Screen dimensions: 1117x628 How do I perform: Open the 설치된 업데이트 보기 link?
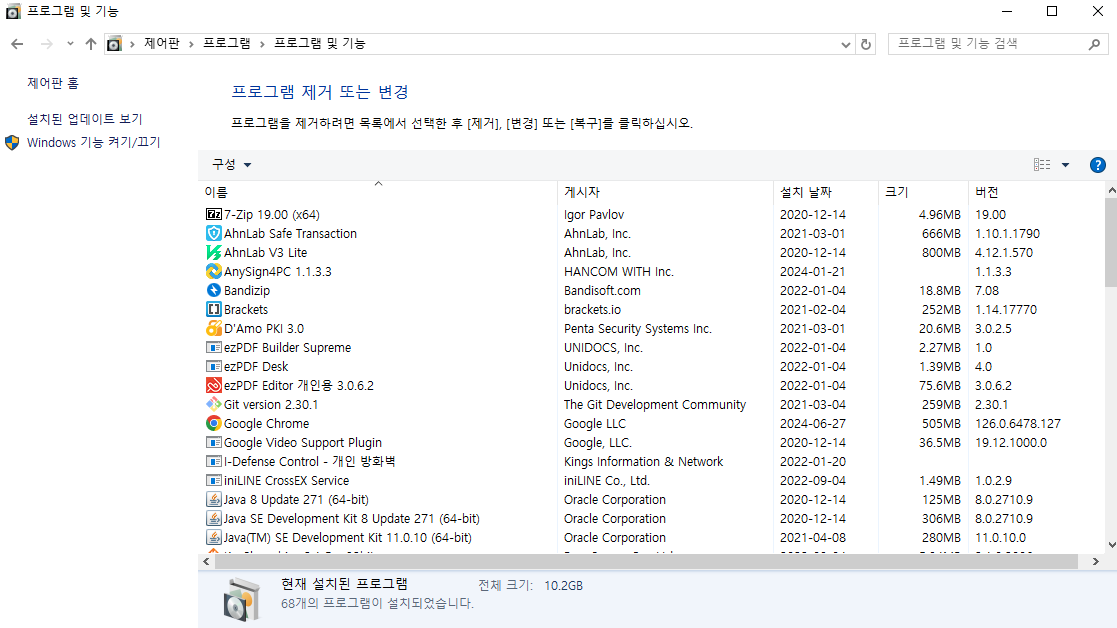coord(85,119)
